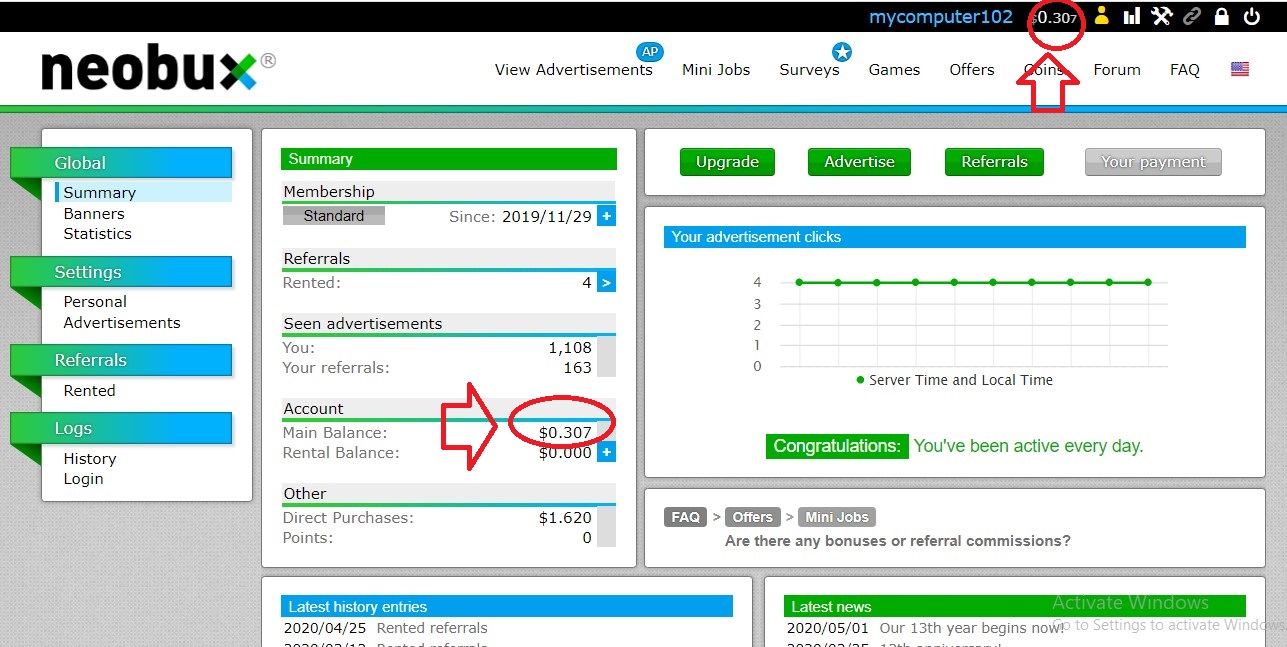Click the Mini Jobs breadcrumb tag
Viewport: 1287px width, 647px height.
837,517
